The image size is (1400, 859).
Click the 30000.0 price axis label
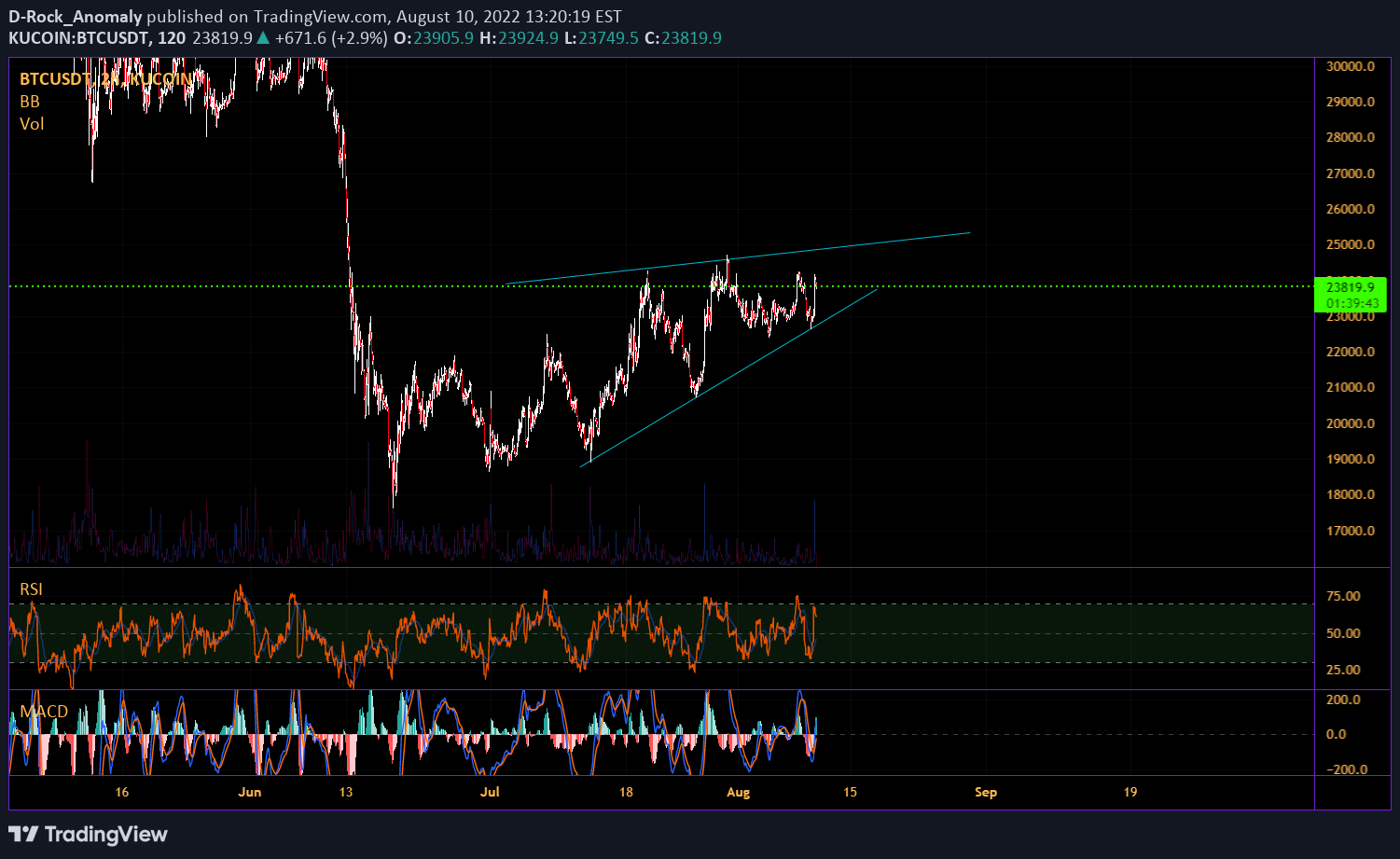(1350, 66)
